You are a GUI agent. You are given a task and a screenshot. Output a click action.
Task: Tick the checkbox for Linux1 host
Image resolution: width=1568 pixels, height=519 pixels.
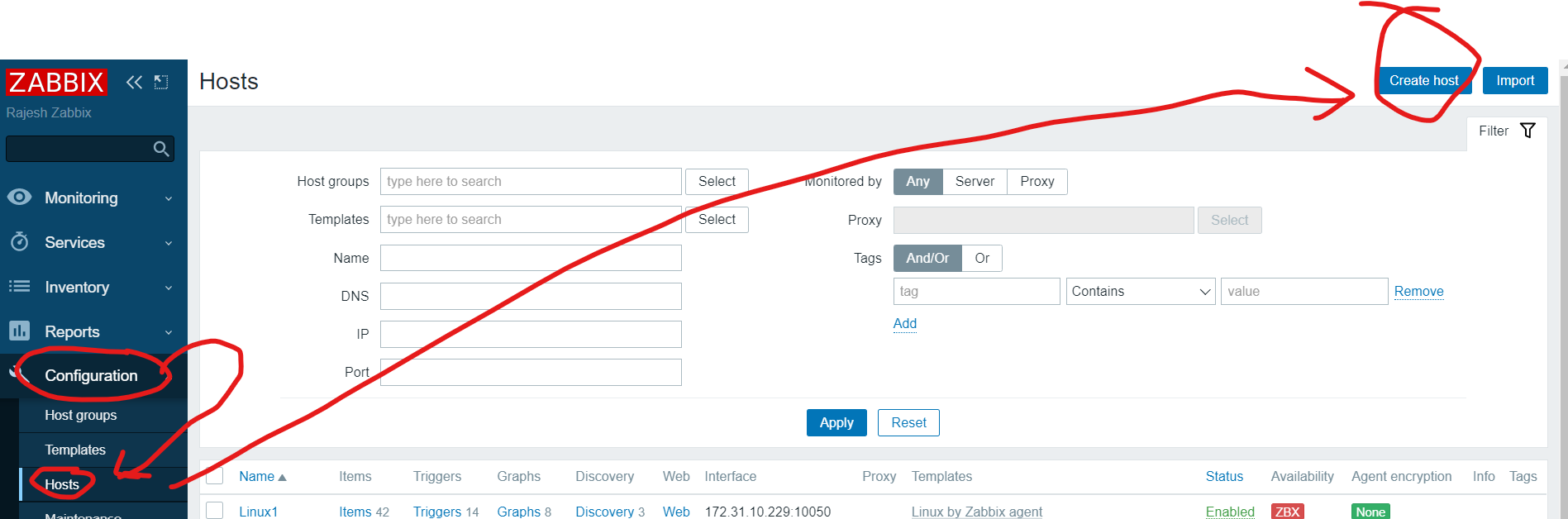215,511
